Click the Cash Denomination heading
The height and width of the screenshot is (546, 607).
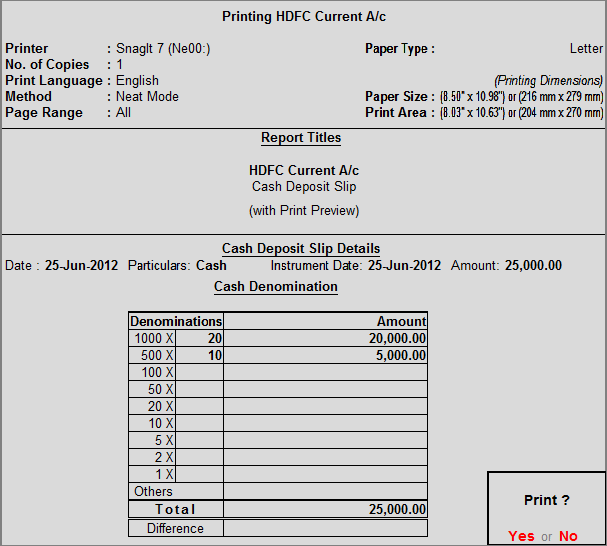coord(276,287)
